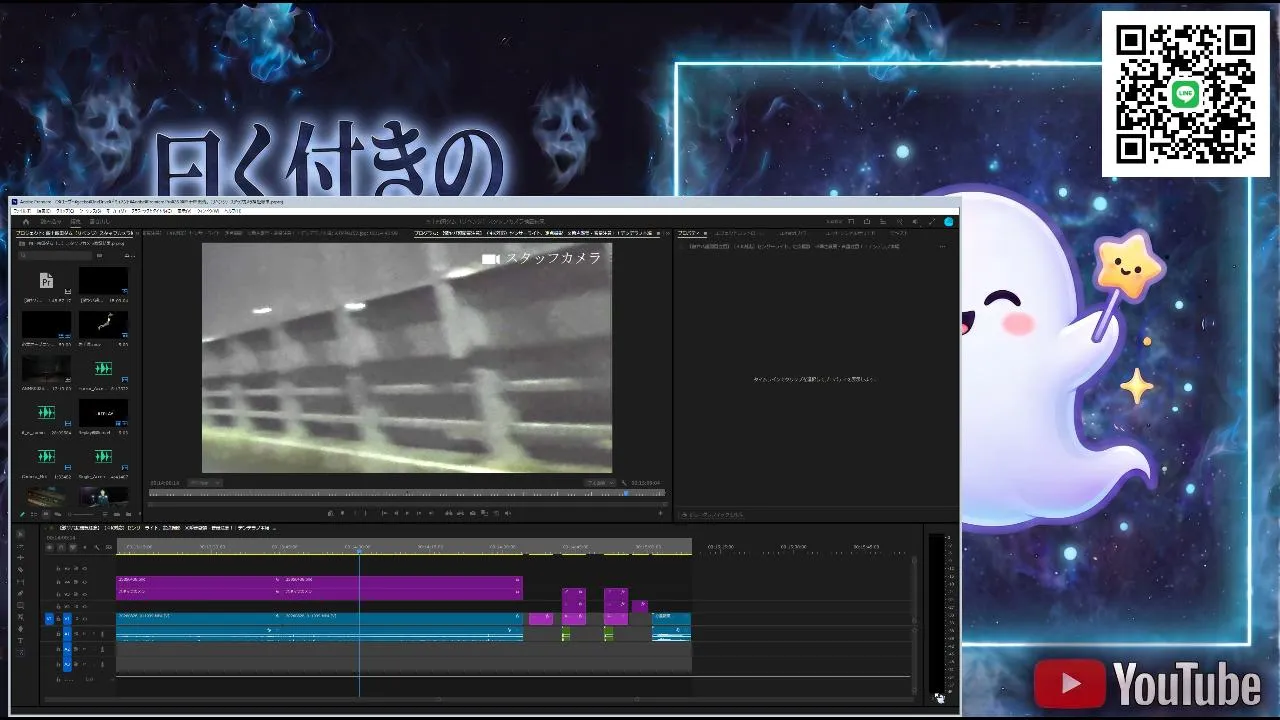The height and width of the screenshot is (720, 1280).
Task: Select the Japan map clip thumbnail
Action: pos(103,323)
